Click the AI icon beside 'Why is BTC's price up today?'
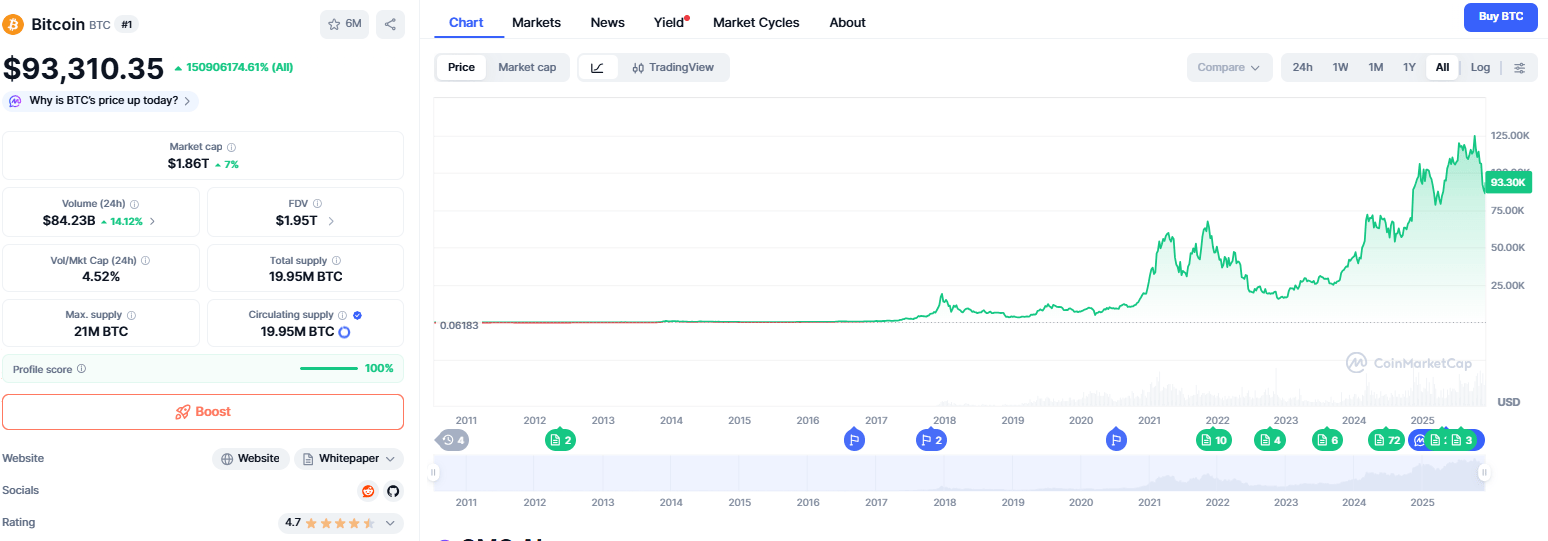Image resolution: width=1548 pixels, height=541 pixels. [x=16, y=101]
